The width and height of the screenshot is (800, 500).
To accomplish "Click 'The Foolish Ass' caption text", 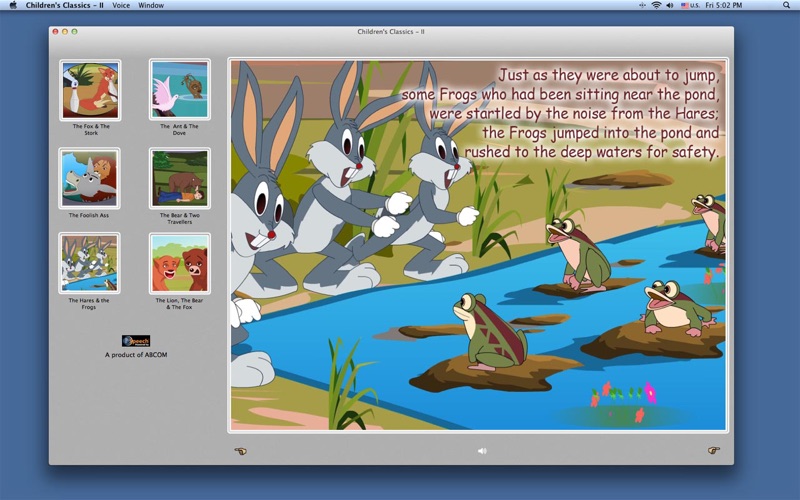I will 89,215.
